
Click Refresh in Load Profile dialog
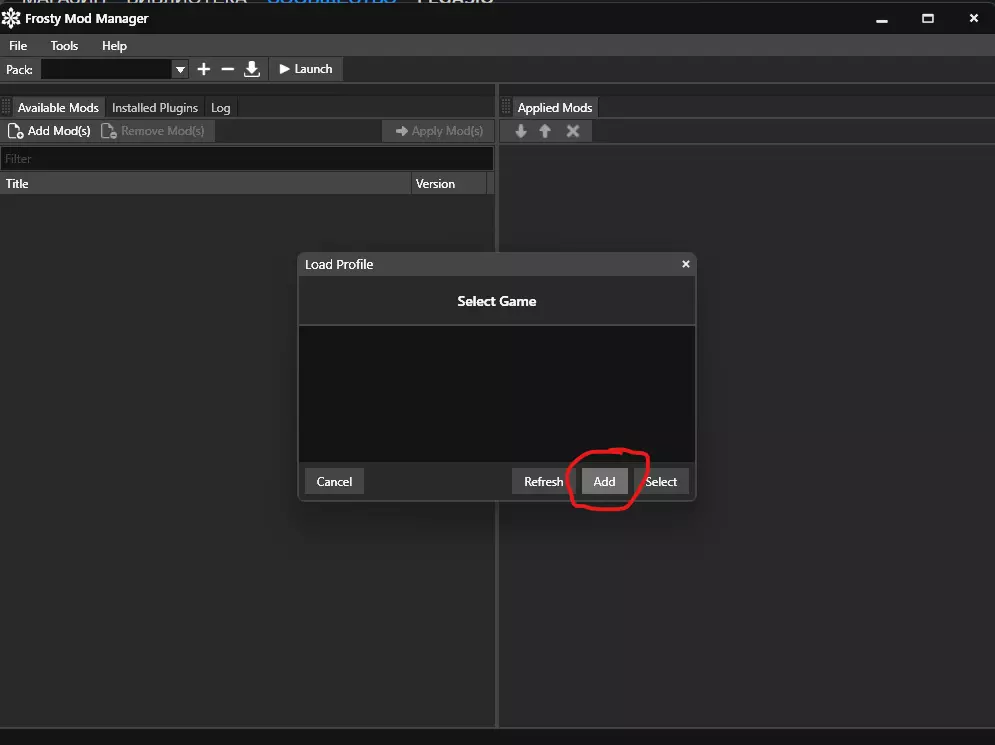543,482
